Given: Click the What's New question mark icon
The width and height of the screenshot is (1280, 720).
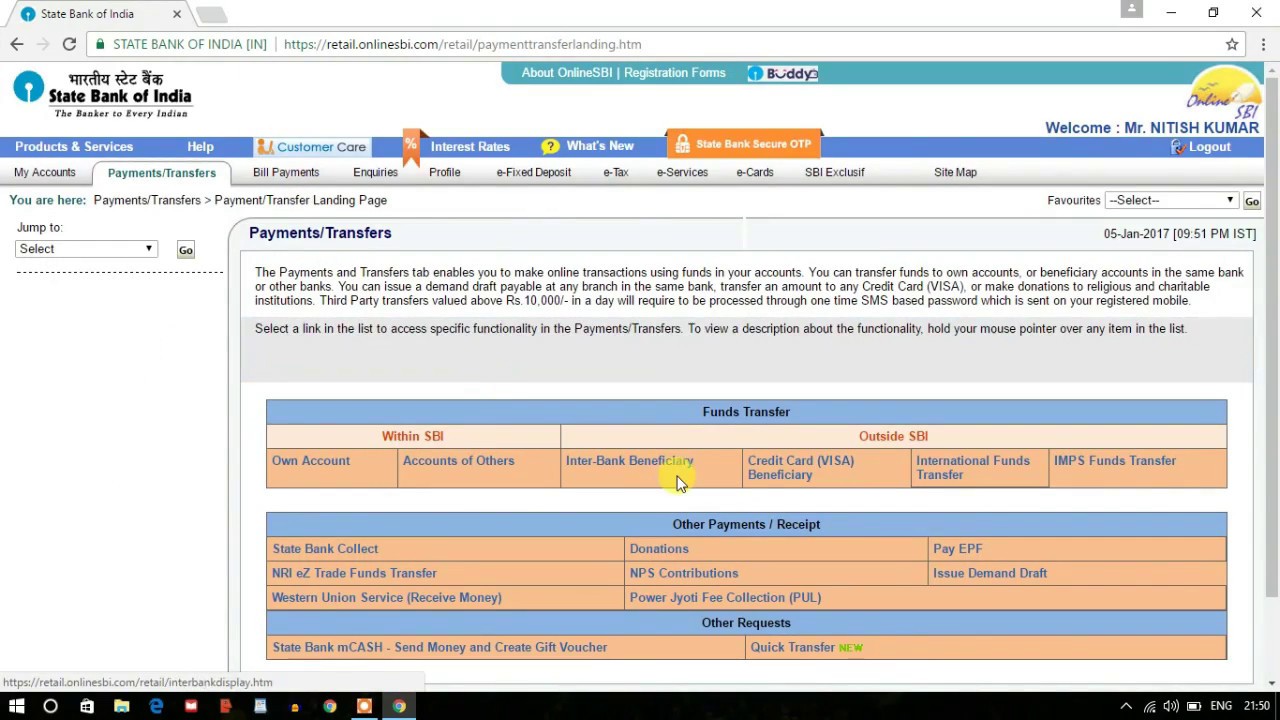Looking at the screenshot, I should (550, 147).
